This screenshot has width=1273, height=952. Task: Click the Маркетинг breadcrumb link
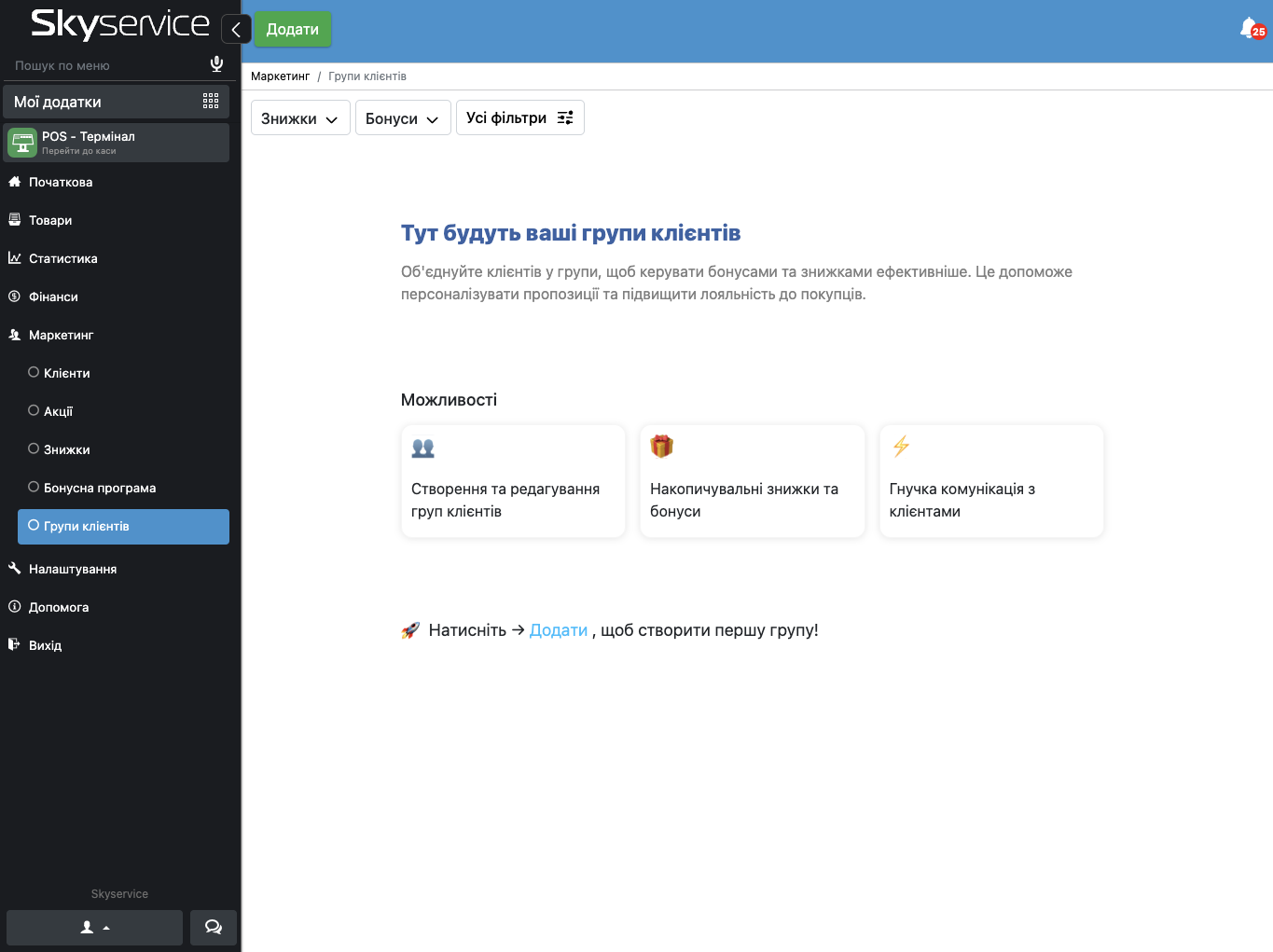(280, 76)
